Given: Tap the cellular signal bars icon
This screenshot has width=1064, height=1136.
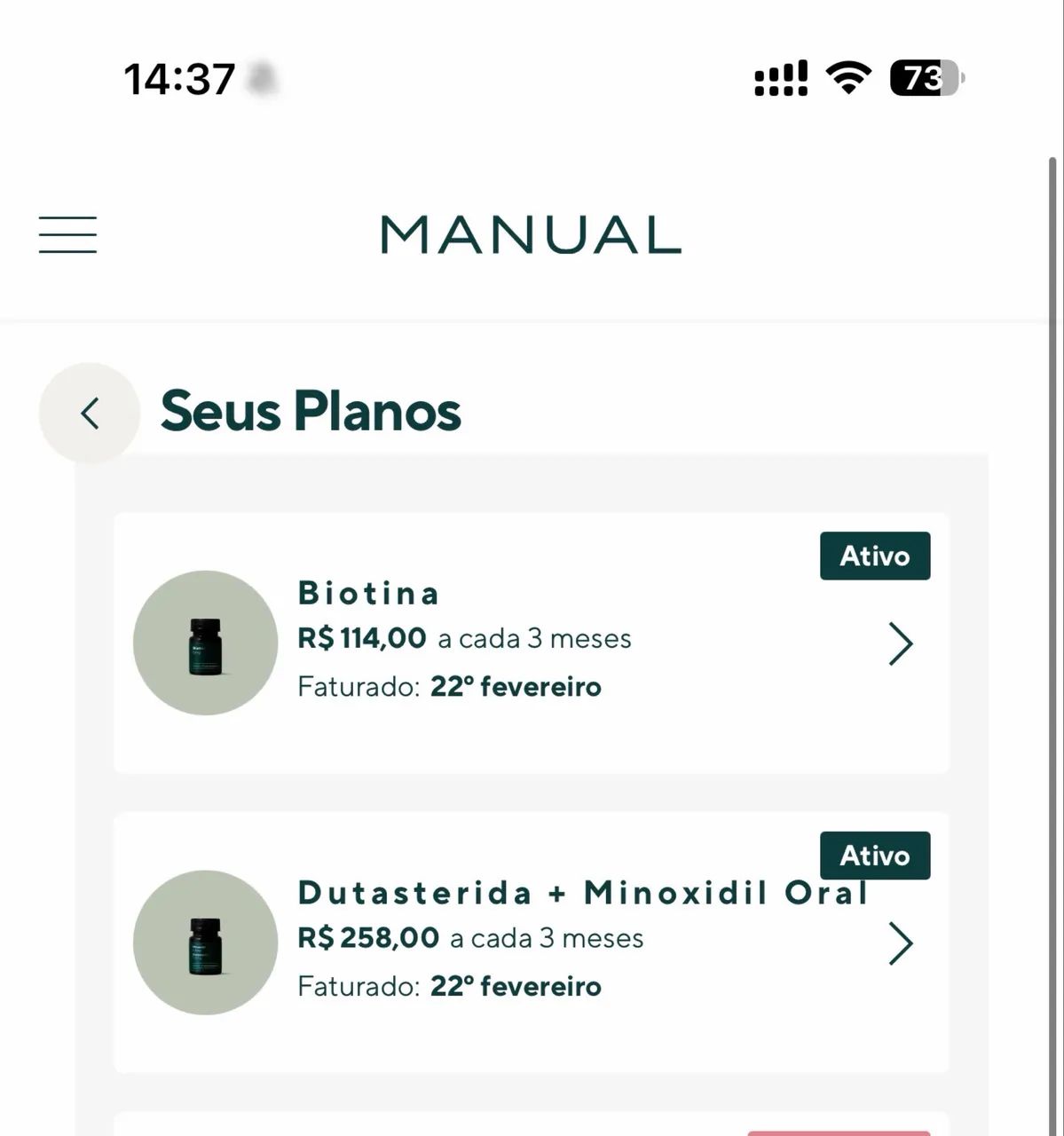Looking at the screenshot, I should pos(781,78).
